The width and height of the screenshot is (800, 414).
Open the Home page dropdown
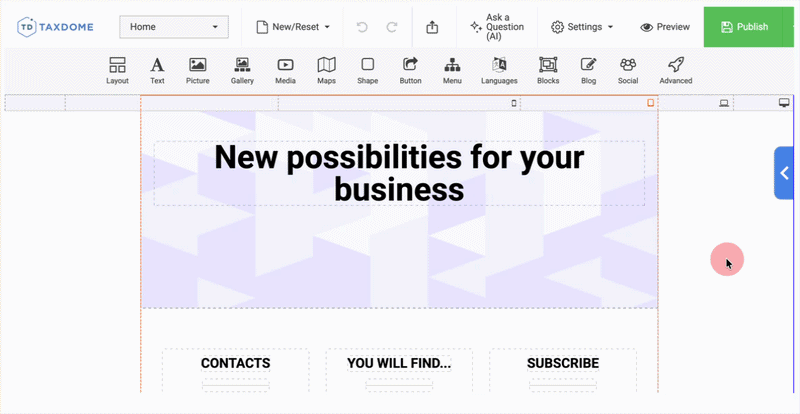pos(174,27)
